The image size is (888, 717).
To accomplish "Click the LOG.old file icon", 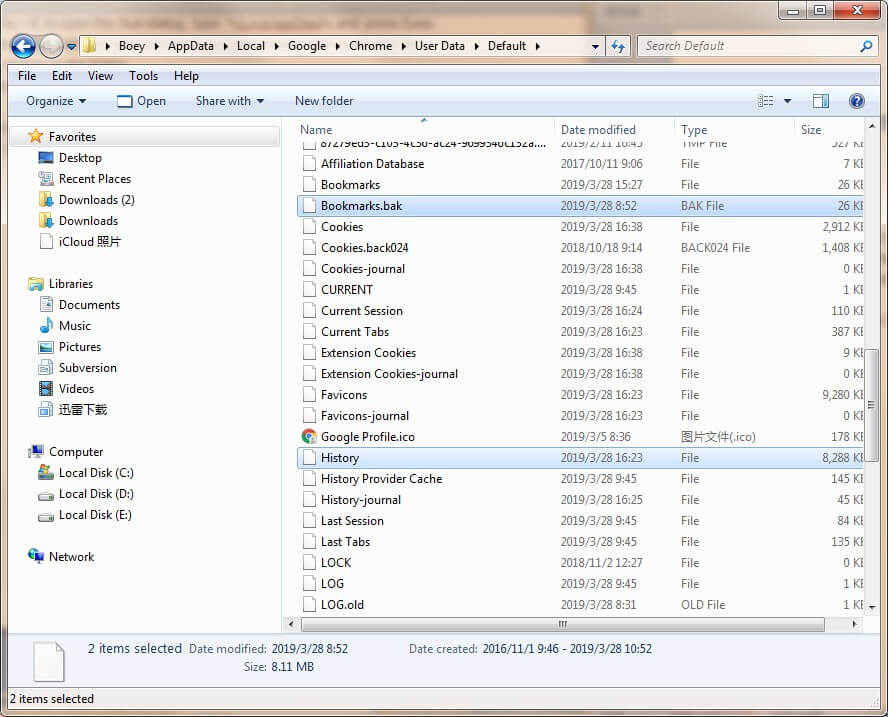I will (309, 604).
